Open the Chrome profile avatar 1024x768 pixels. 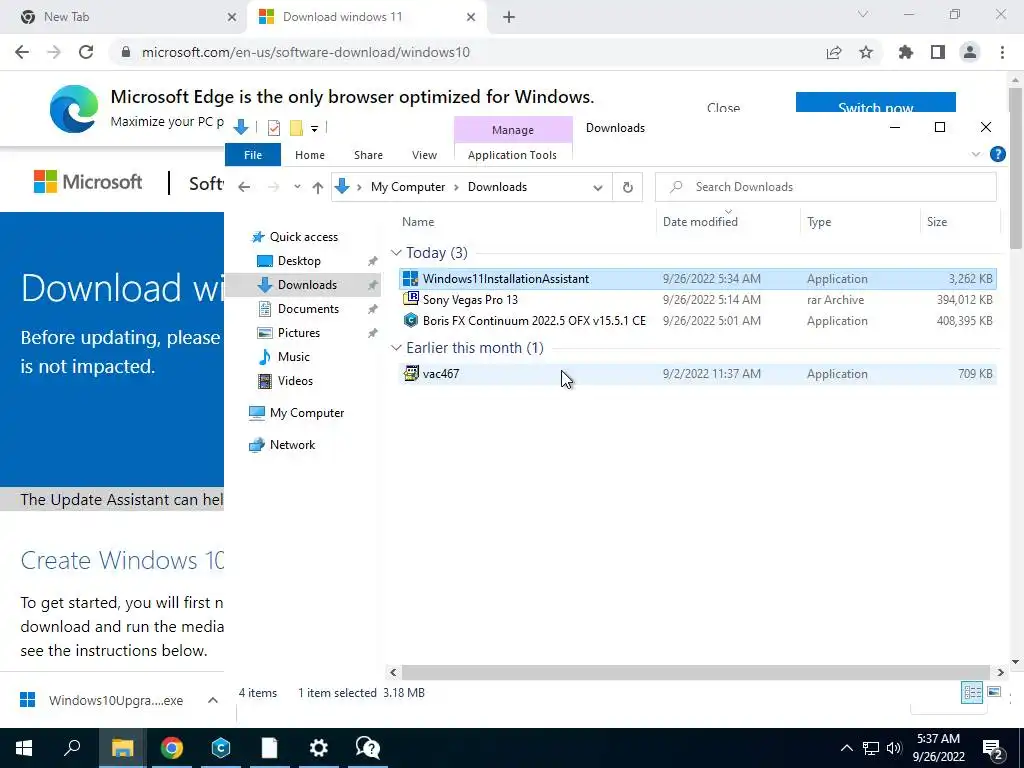click(x=970, y=52)
